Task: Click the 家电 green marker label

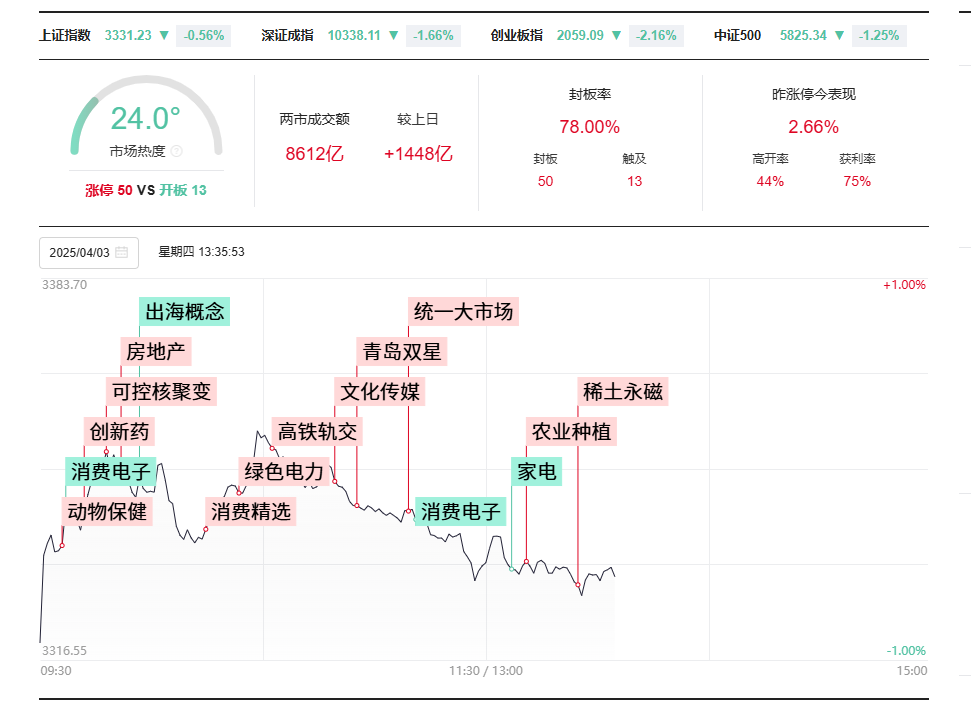Action: (536, 471)
